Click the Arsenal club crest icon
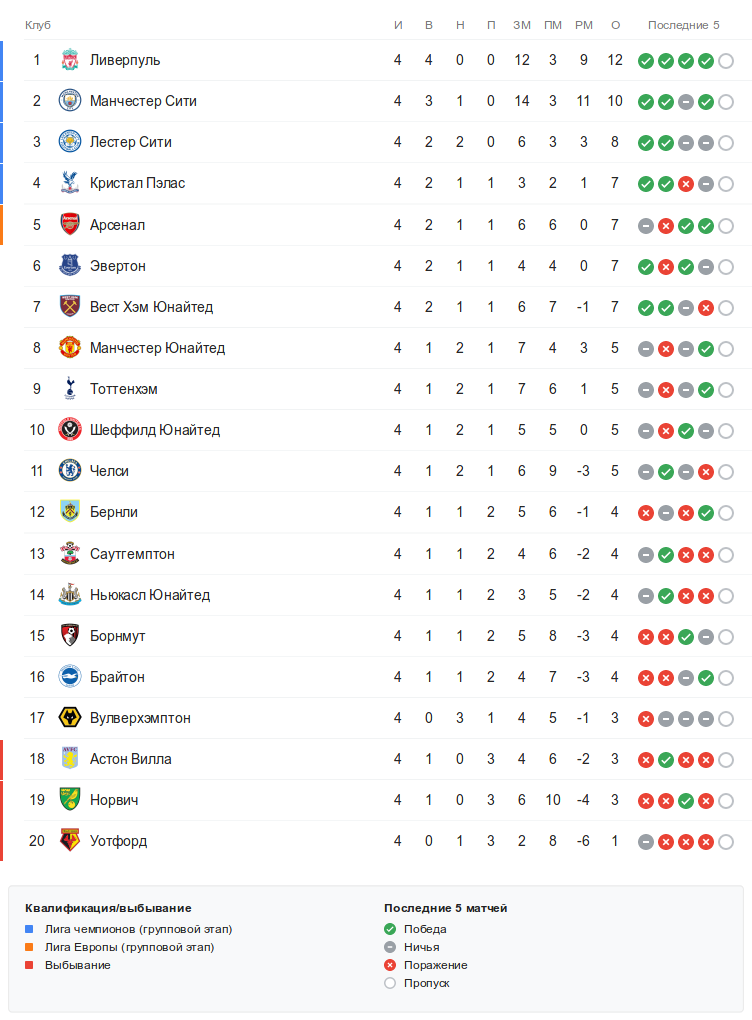752x1020 pixels. (70, 225)
